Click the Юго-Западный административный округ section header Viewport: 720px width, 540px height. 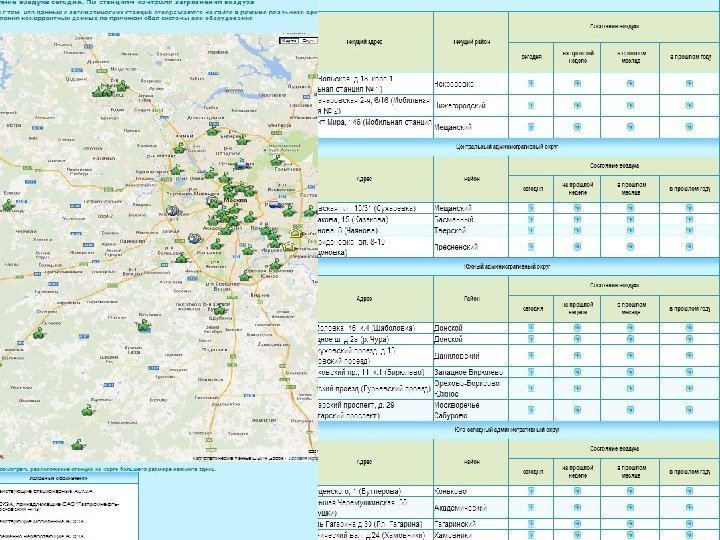click(x=506, y=430)
